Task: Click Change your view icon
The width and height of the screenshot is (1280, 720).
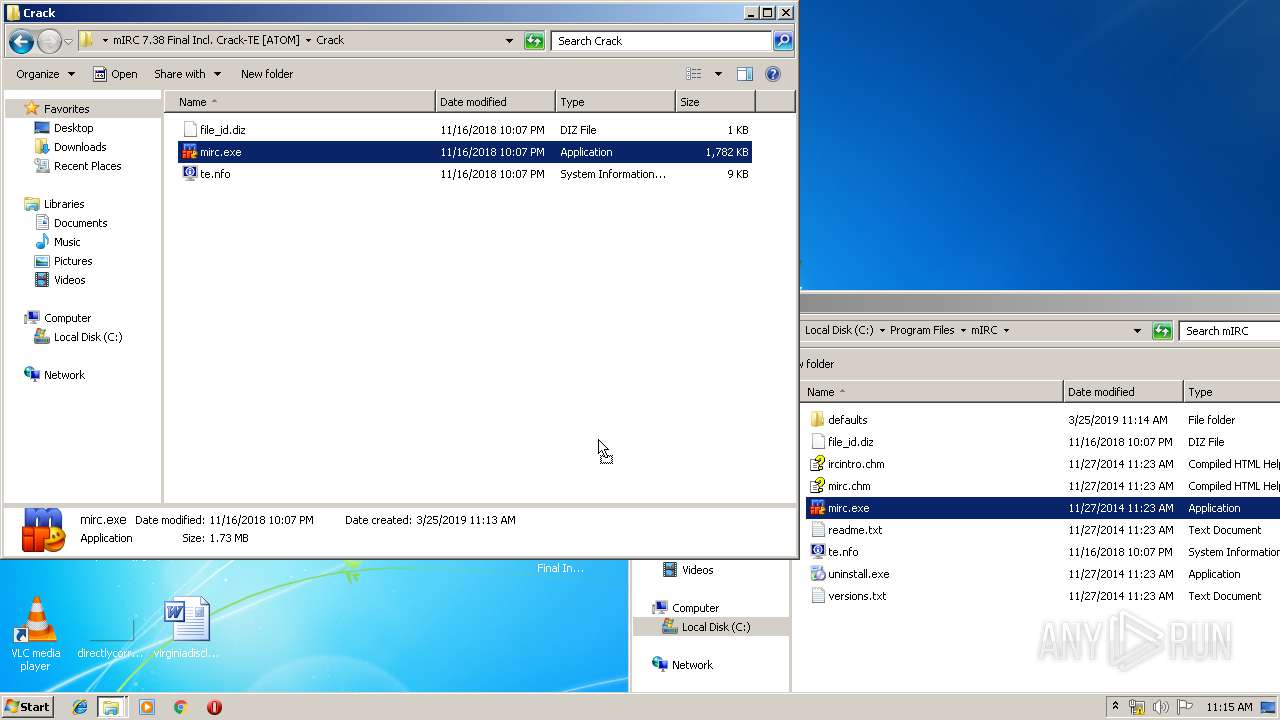Action: click(x=694, y=74)
